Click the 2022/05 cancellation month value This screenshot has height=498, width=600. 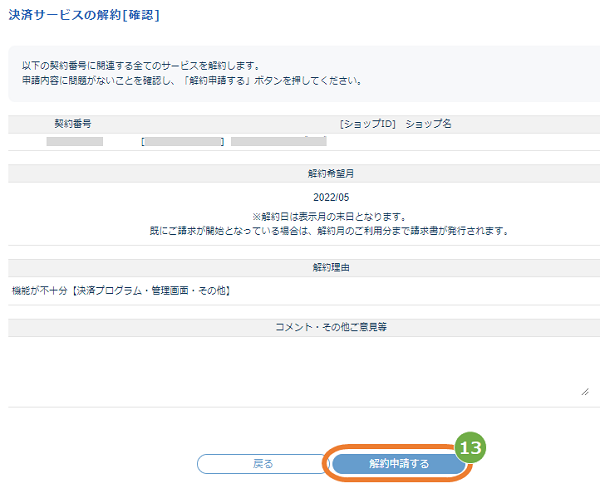pos(331,197)
